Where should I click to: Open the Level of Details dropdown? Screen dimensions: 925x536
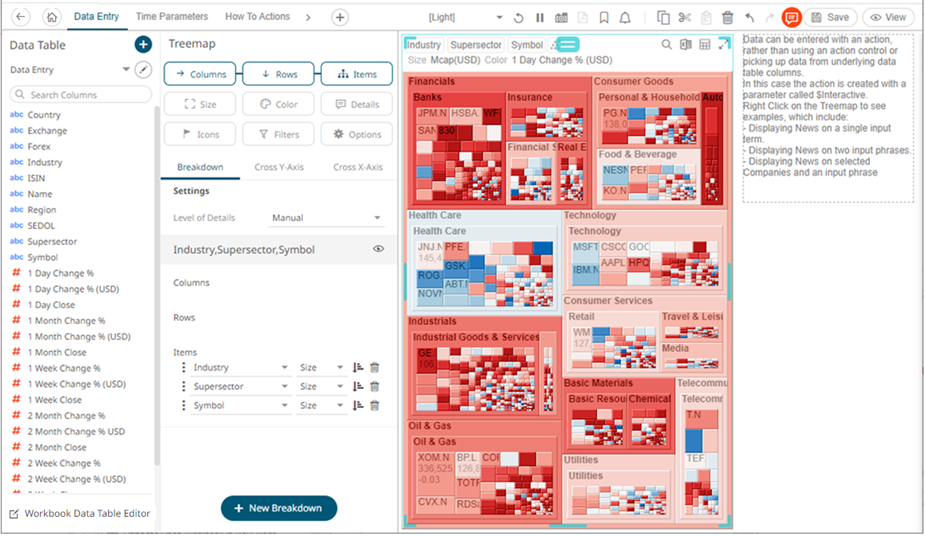coord(327,217)
